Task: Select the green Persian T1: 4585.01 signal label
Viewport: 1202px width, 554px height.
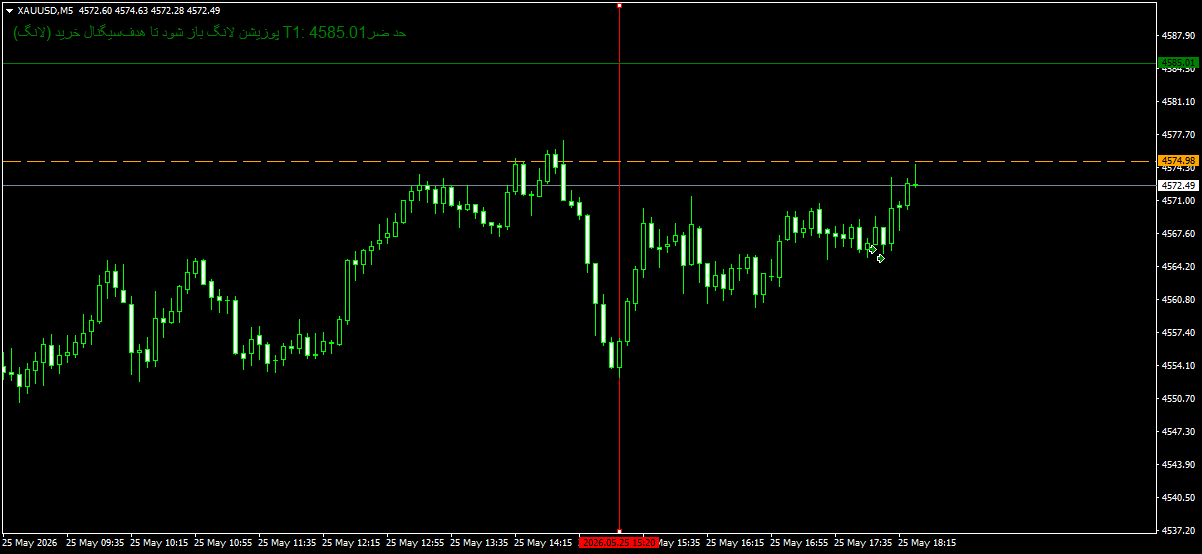Action: point(210,33)
